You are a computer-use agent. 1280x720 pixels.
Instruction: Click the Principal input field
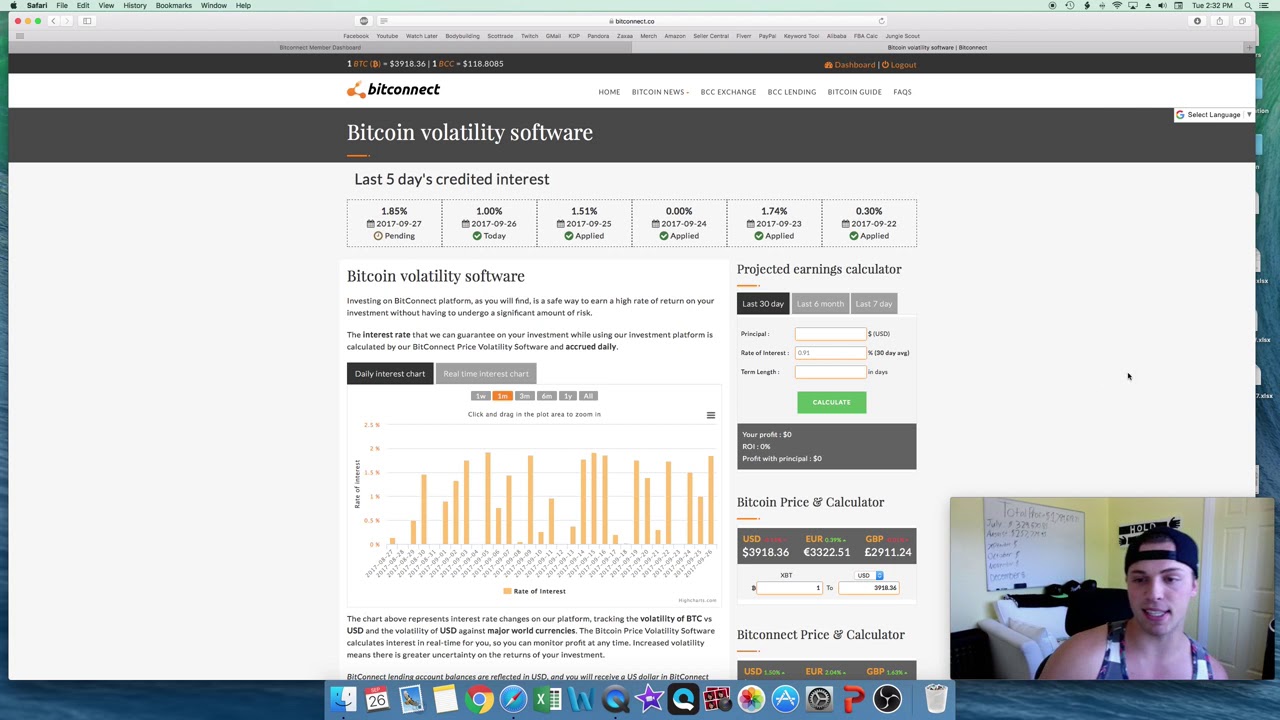(x=830, y=334)
